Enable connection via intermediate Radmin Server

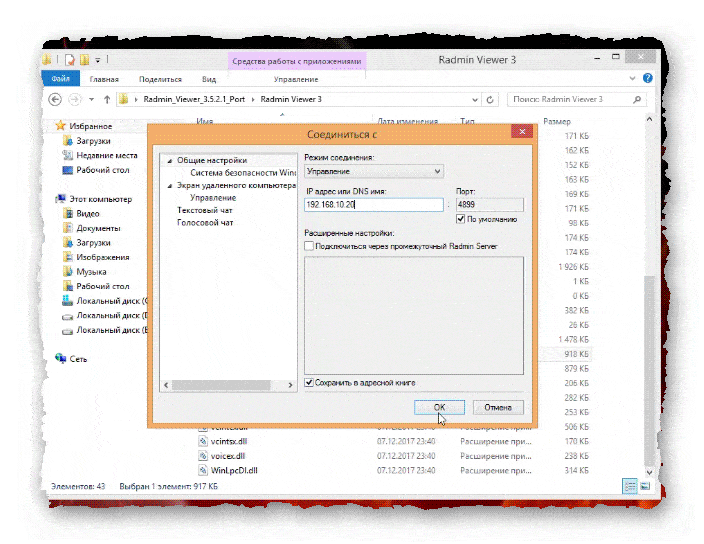[309, 246]
